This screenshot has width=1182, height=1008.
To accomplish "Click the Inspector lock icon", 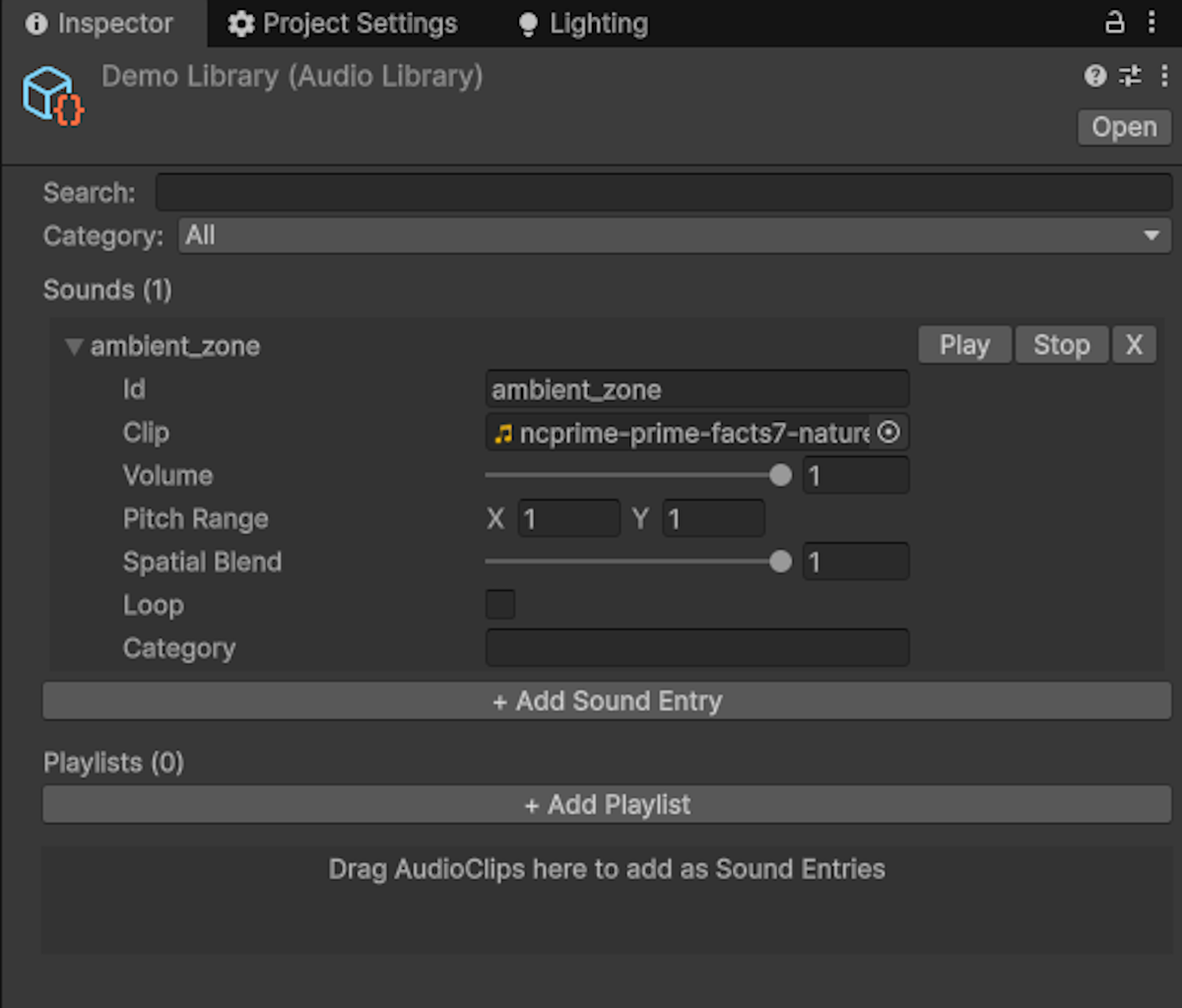I will click(1114, 23).
